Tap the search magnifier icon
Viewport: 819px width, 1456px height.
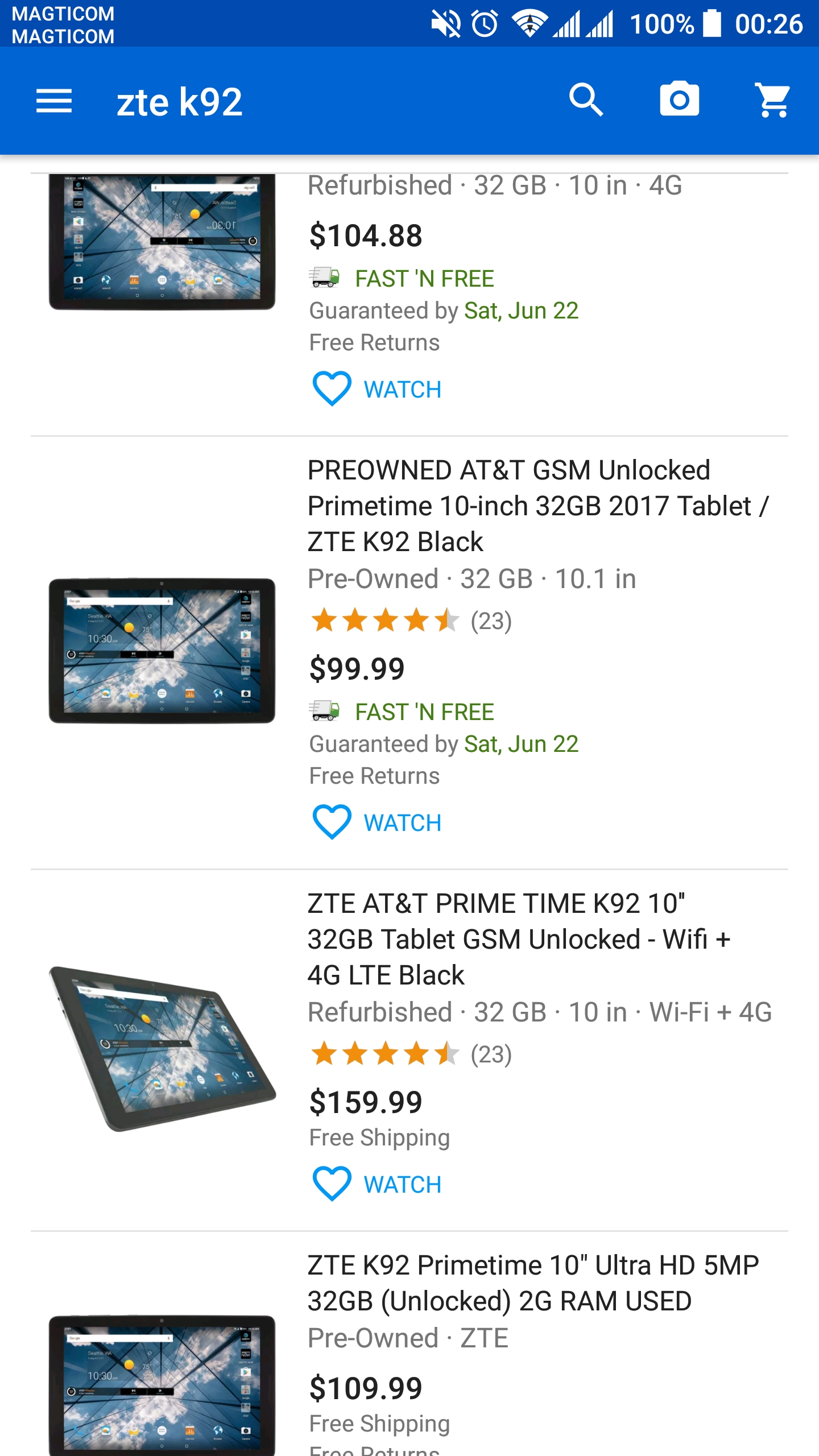pyautogui.click(x=586, y=100)
